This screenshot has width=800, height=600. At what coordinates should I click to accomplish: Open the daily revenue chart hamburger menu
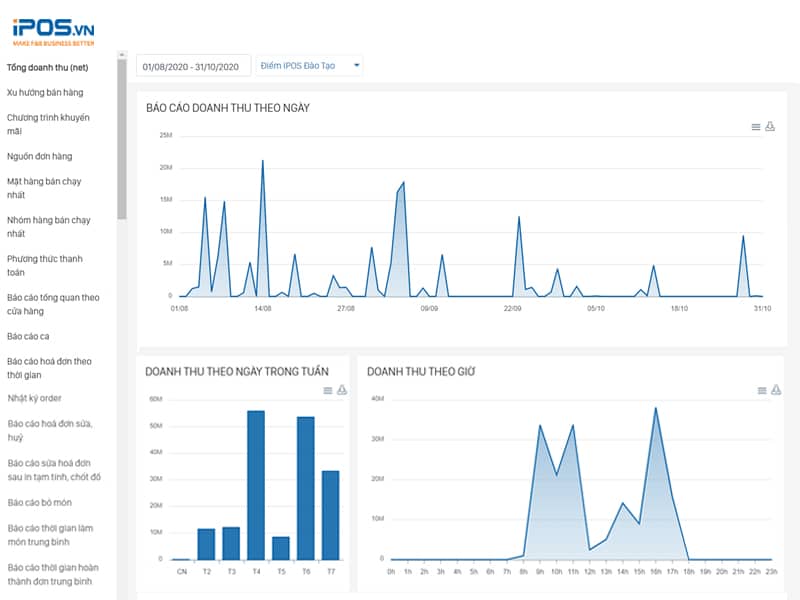pyautogui.click(x=756, y=127)
